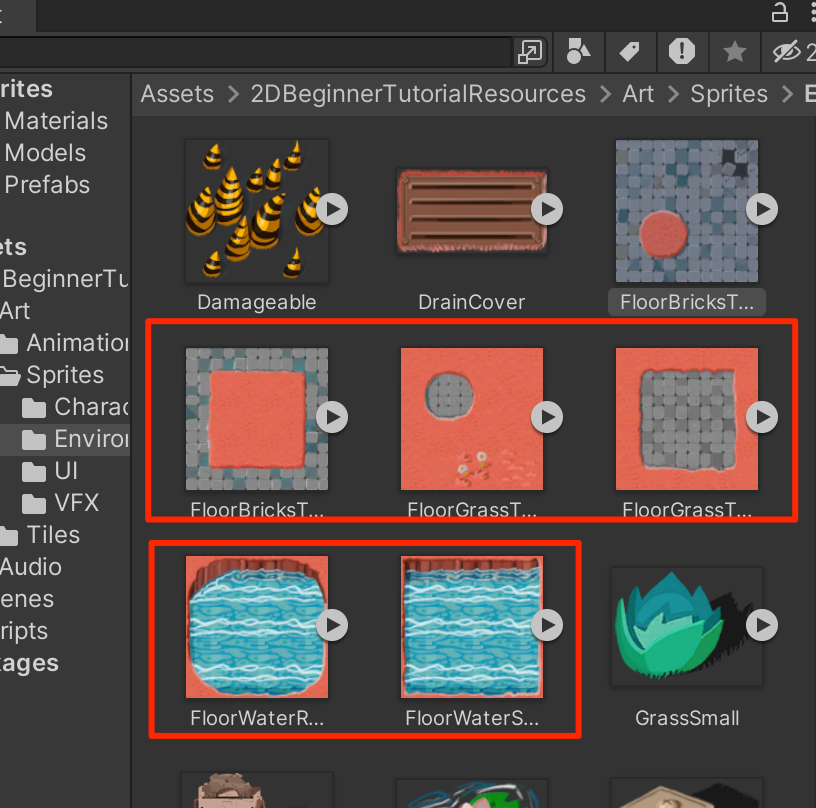
Task: Select the highlighted Enviro... folder row
Action: pos(65,440)
